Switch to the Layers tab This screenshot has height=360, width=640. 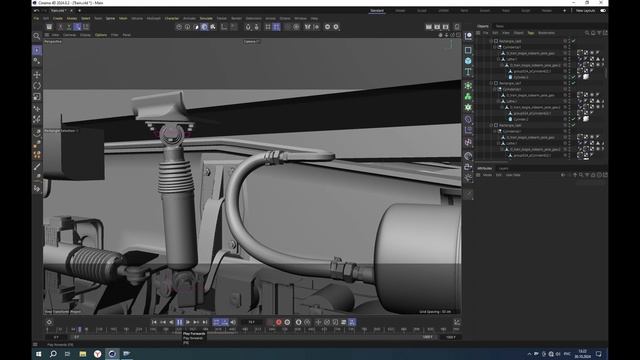(x=504, y=169)
